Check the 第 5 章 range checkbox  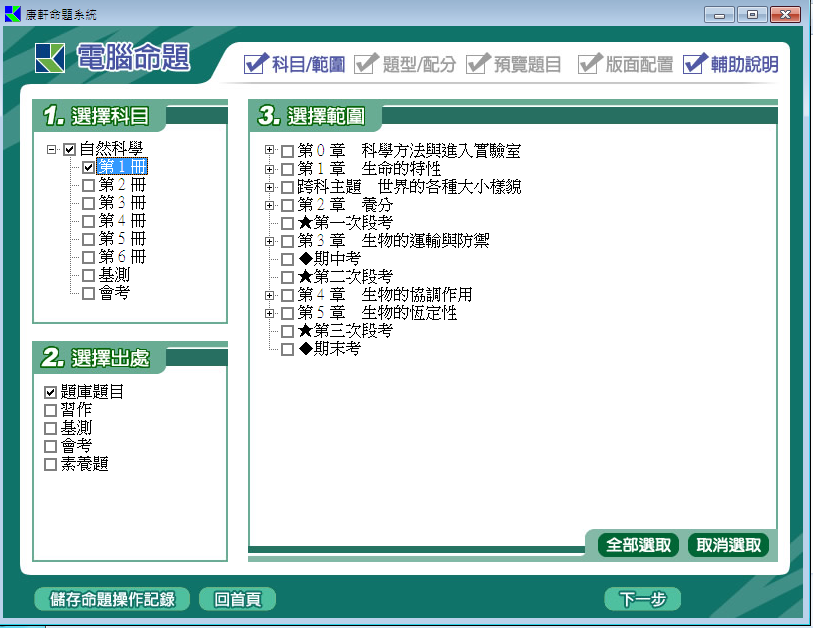point(287,314)
